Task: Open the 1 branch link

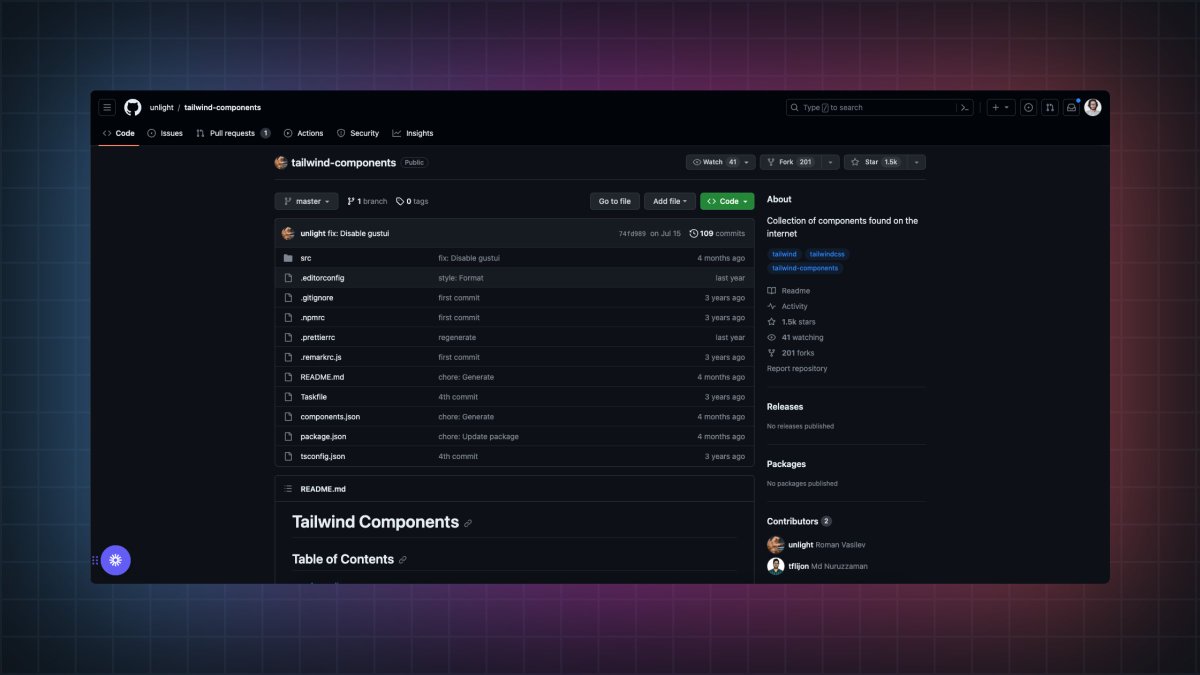Action: [x=367, y=201]
